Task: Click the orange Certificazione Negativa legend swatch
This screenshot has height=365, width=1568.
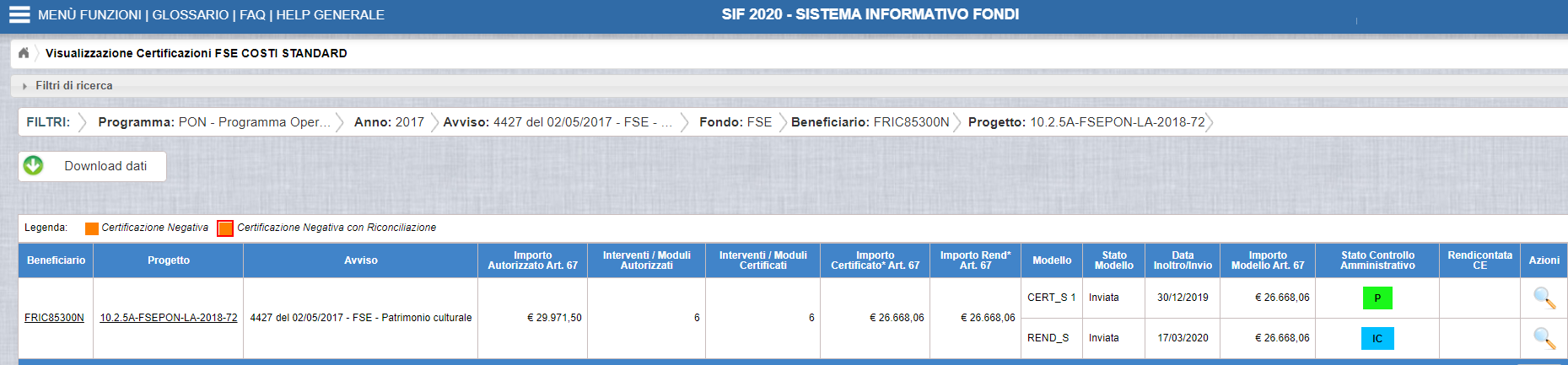Action: [x=92, y=228]
